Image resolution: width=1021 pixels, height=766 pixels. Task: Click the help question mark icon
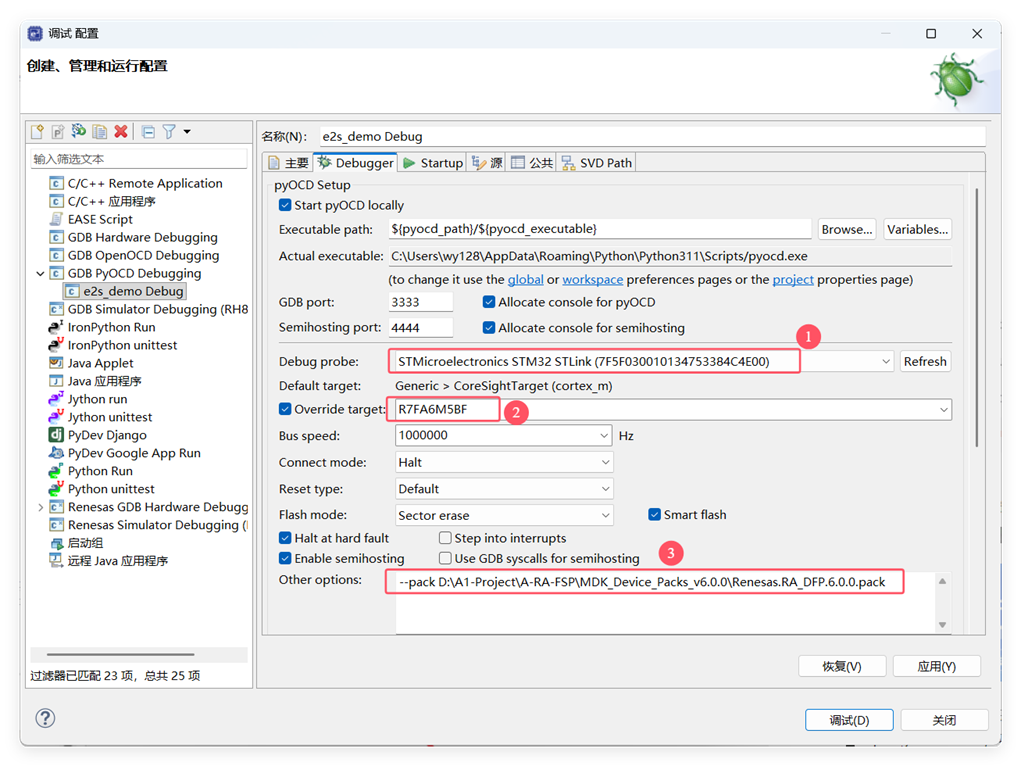point(45,718)
